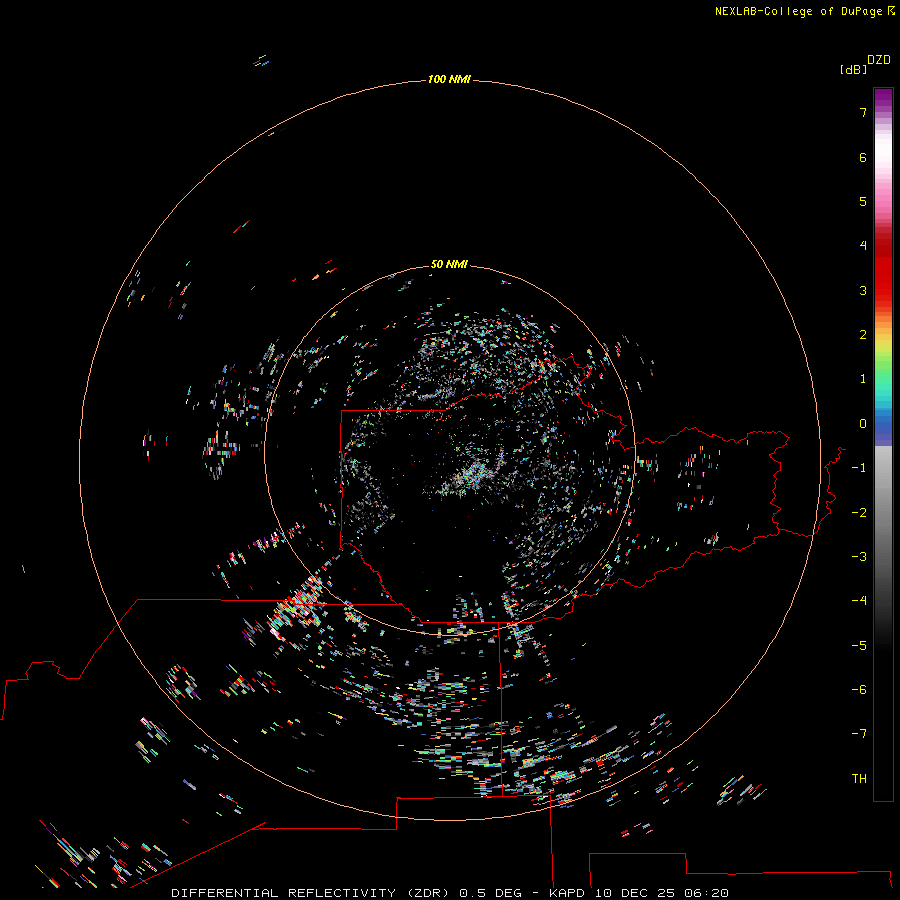Click the DZD legend title
The height and width of the screenshot is (900, 900).
879,60
